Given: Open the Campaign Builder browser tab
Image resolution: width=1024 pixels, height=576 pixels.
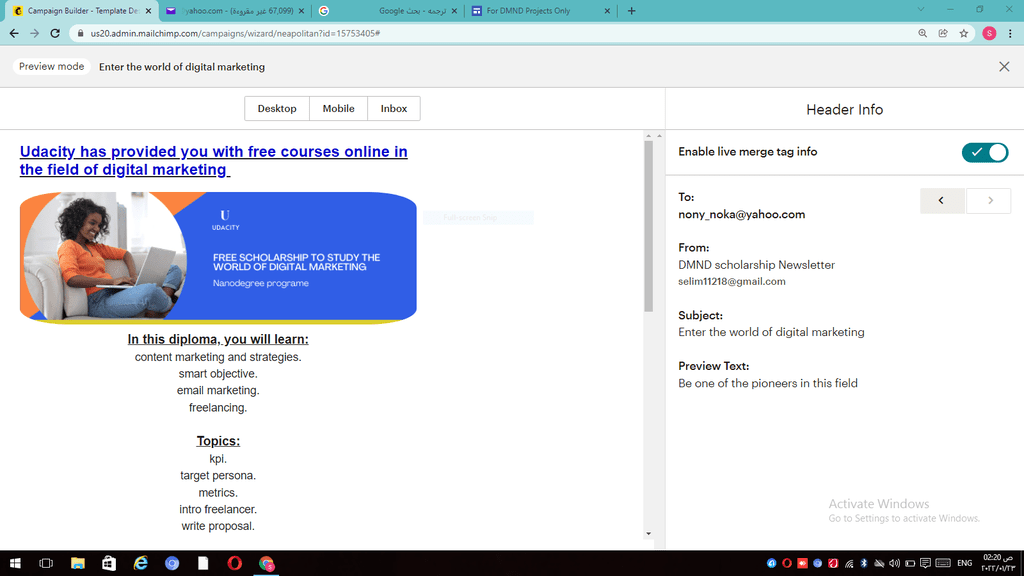Looking at the screenshot, I should coord(82,11).
